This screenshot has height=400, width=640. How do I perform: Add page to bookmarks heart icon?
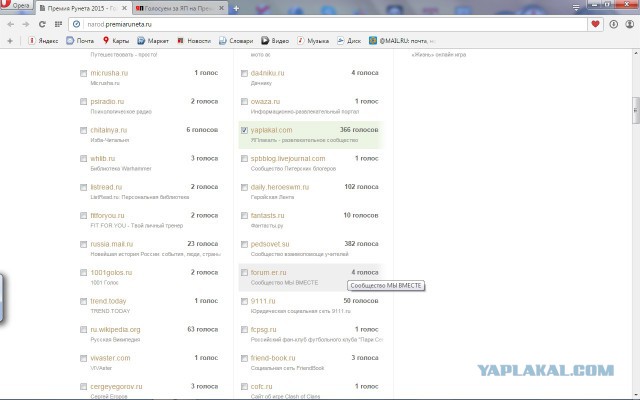tap(595, 24)
